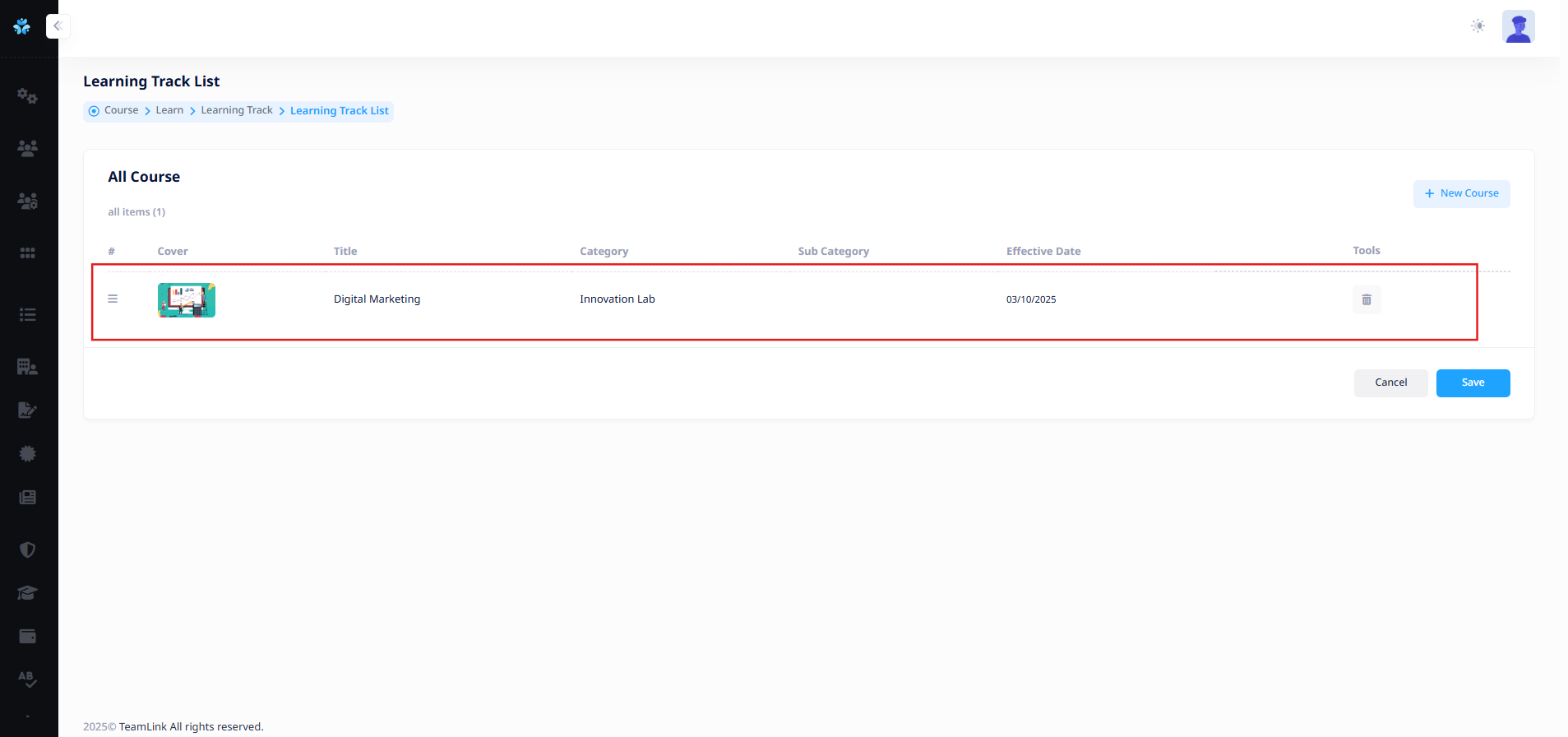Open the newspaper sidebar icon
Viewport: 1568px width, 737px height.
coord(27,498)
